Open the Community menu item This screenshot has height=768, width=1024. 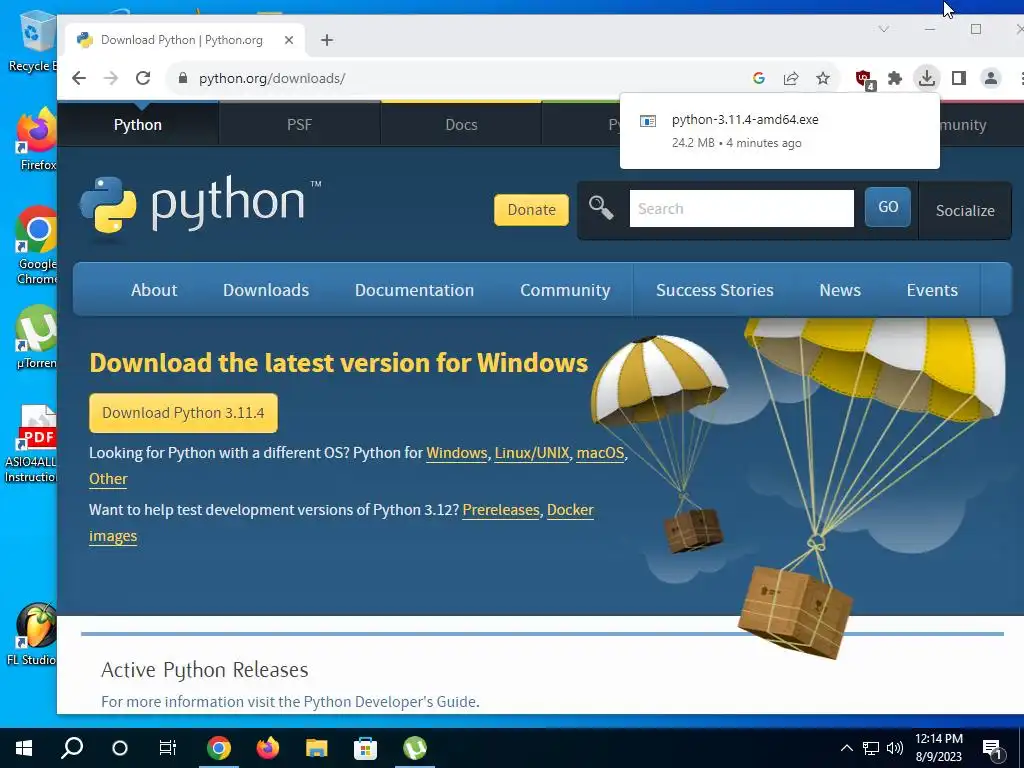(565, 290)
